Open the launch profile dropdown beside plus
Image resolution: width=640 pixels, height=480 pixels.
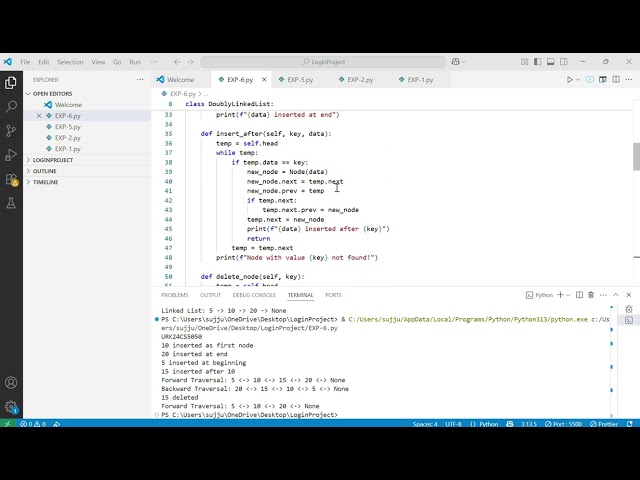click(x=568, y=295)
